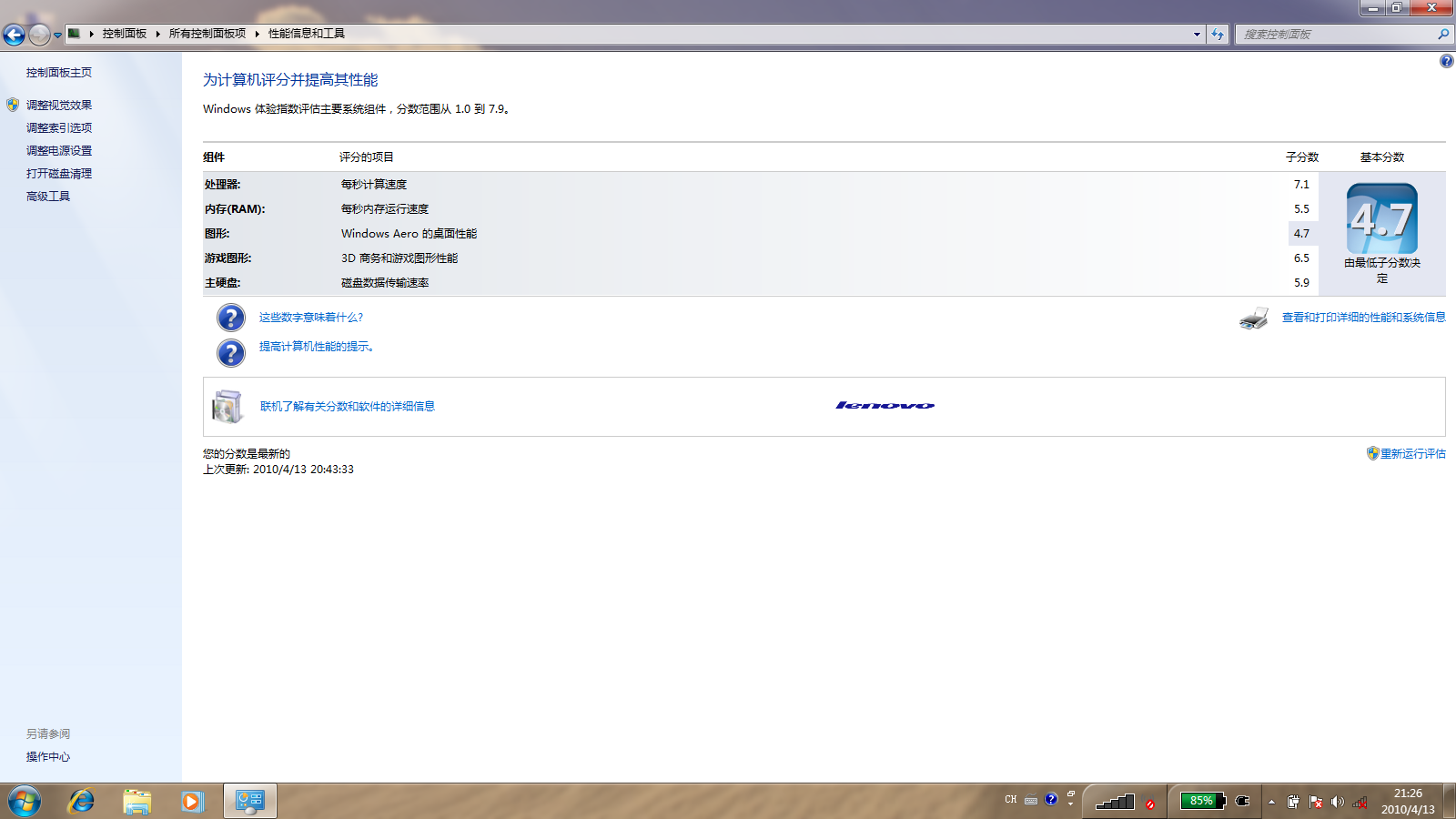Viewport: 1456px width, 819px height.
Task: Open Internet Explorer from the taskbar
Action: (x=81, y=801)
